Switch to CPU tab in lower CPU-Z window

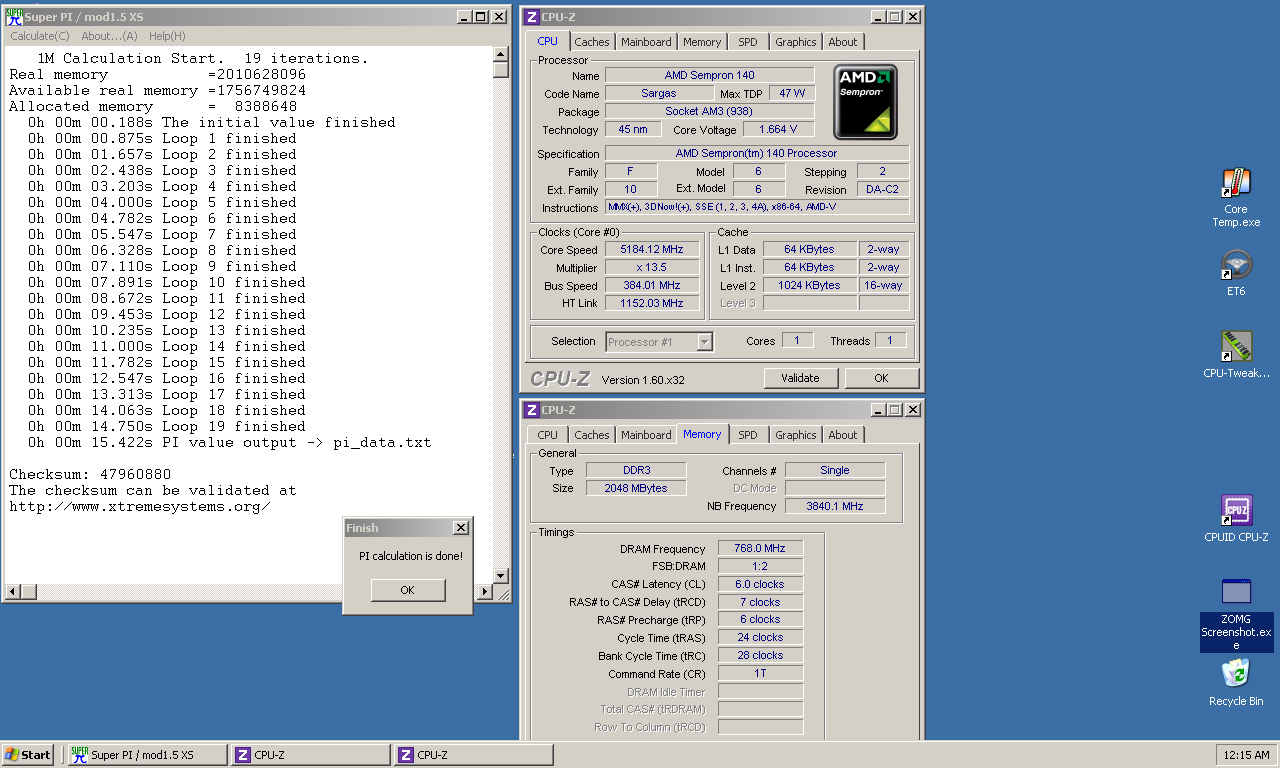pos(547,435)
